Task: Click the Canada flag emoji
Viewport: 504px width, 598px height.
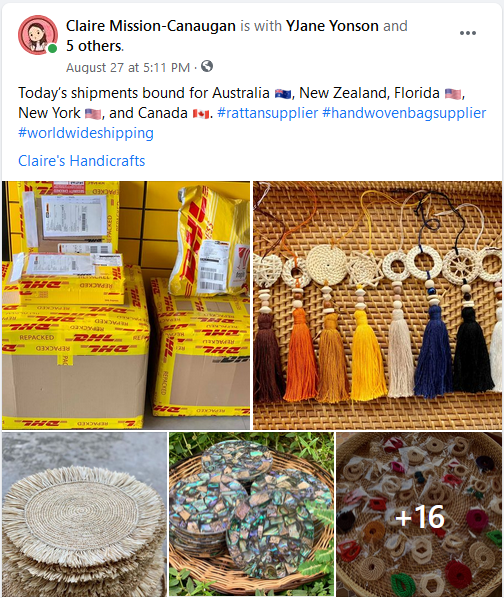Action: [201, 114]
